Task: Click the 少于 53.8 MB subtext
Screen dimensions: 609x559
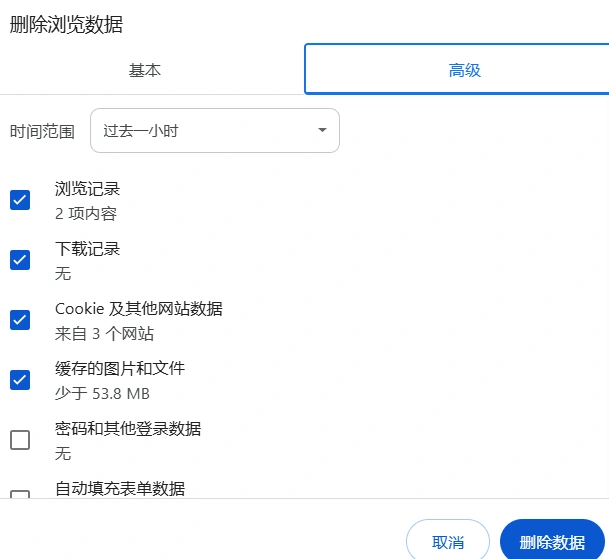Action: 102,394
